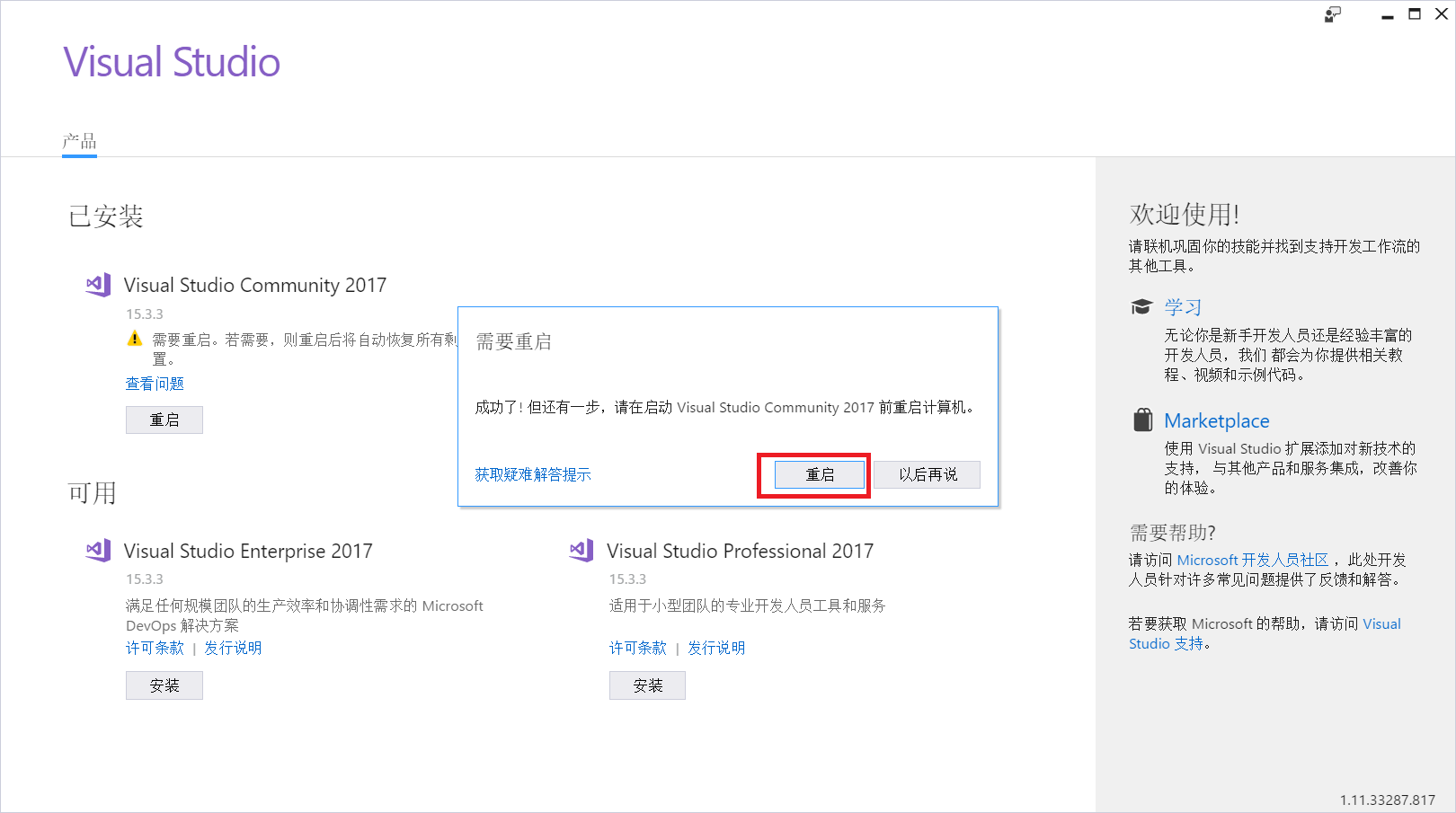Screen dimensions: 1456x813
Task: Click Visual Studio Professional 2017 heading
Action: coord(740,551)
